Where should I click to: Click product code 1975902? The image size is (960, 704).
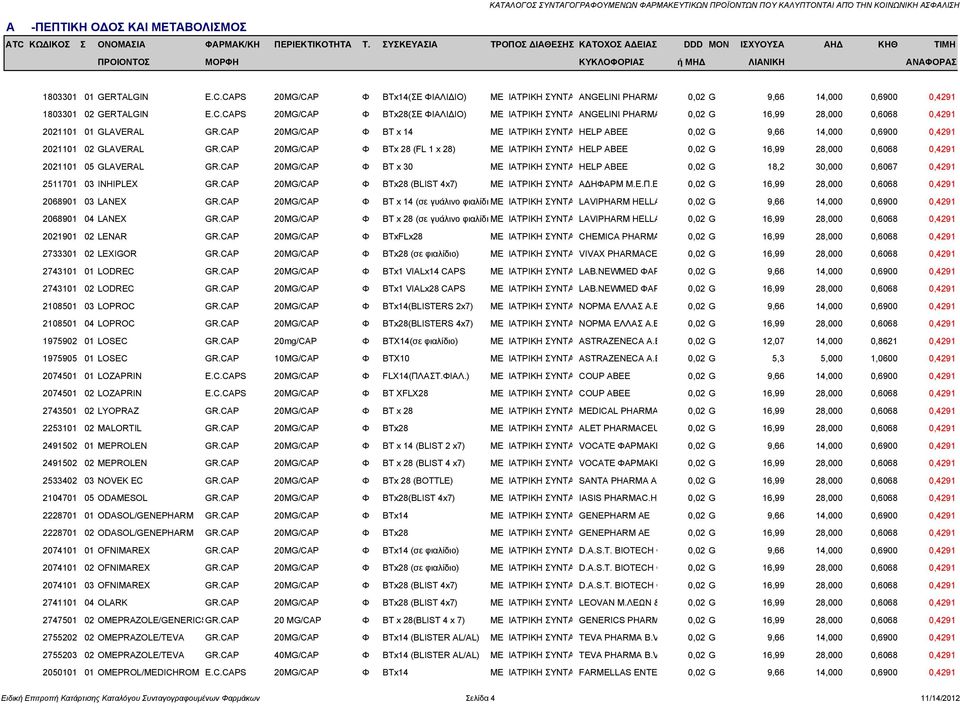[x=59, y=341]
